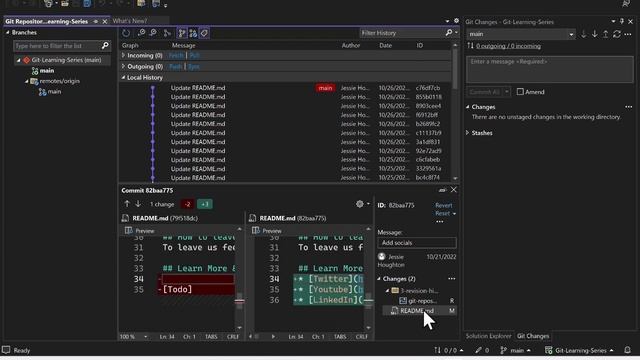
Task: Open the ellipsis menu beside the Sync icon
Action: (628, 34)
